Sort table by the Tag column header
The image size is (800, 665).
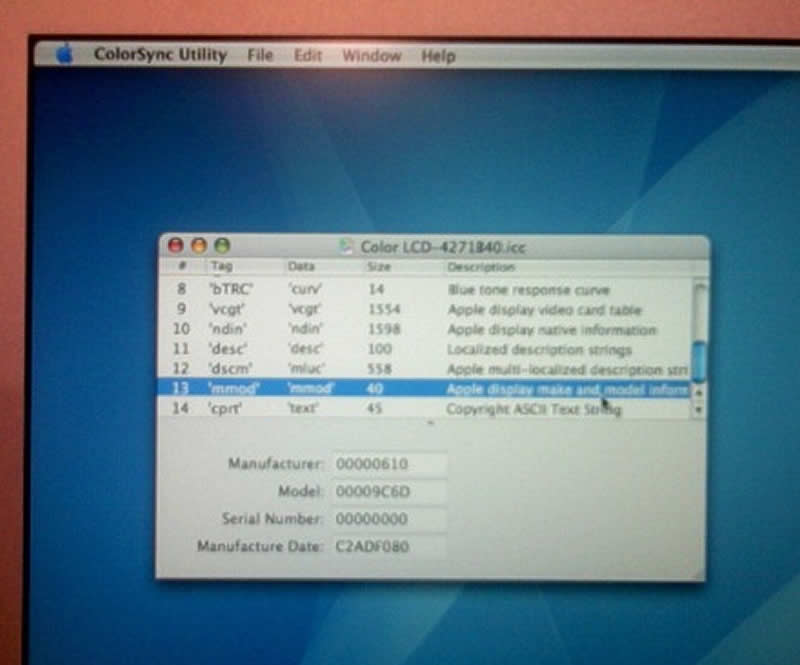tap(245, 266)
